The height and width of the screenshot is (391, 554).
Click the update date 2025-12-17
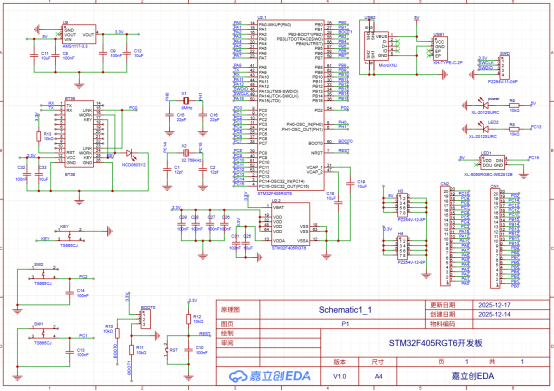point(494,305)
